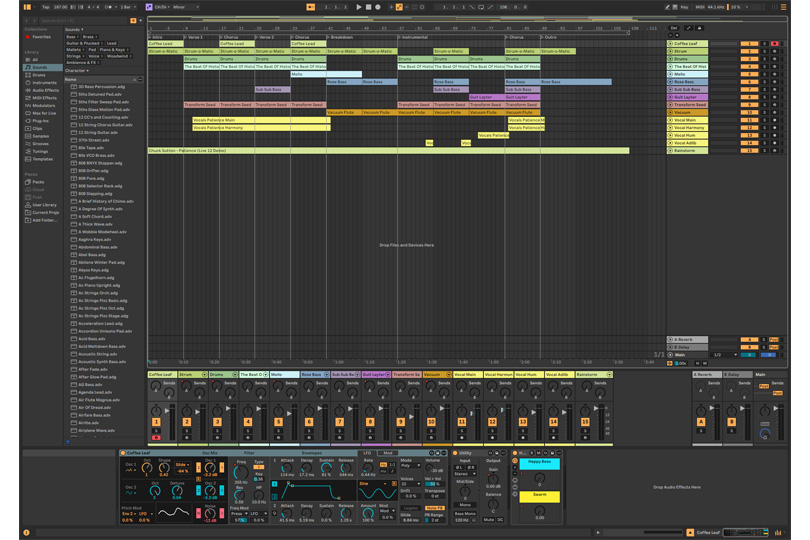
Task: Solo the Rose Bass track
Action: pos(765,82)
